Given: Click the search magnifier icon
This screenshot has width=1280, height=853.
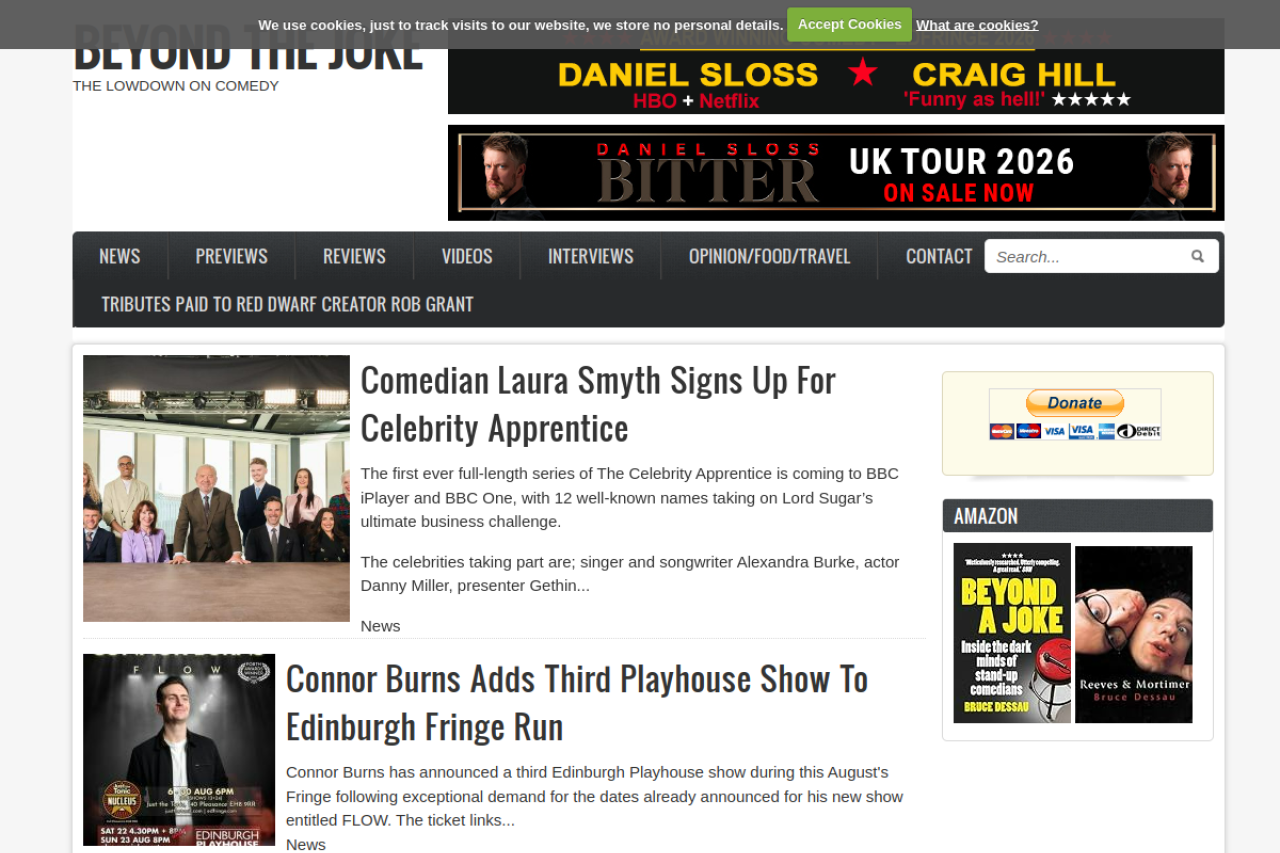Looking at the screenshot, I should pos(1197,256).
